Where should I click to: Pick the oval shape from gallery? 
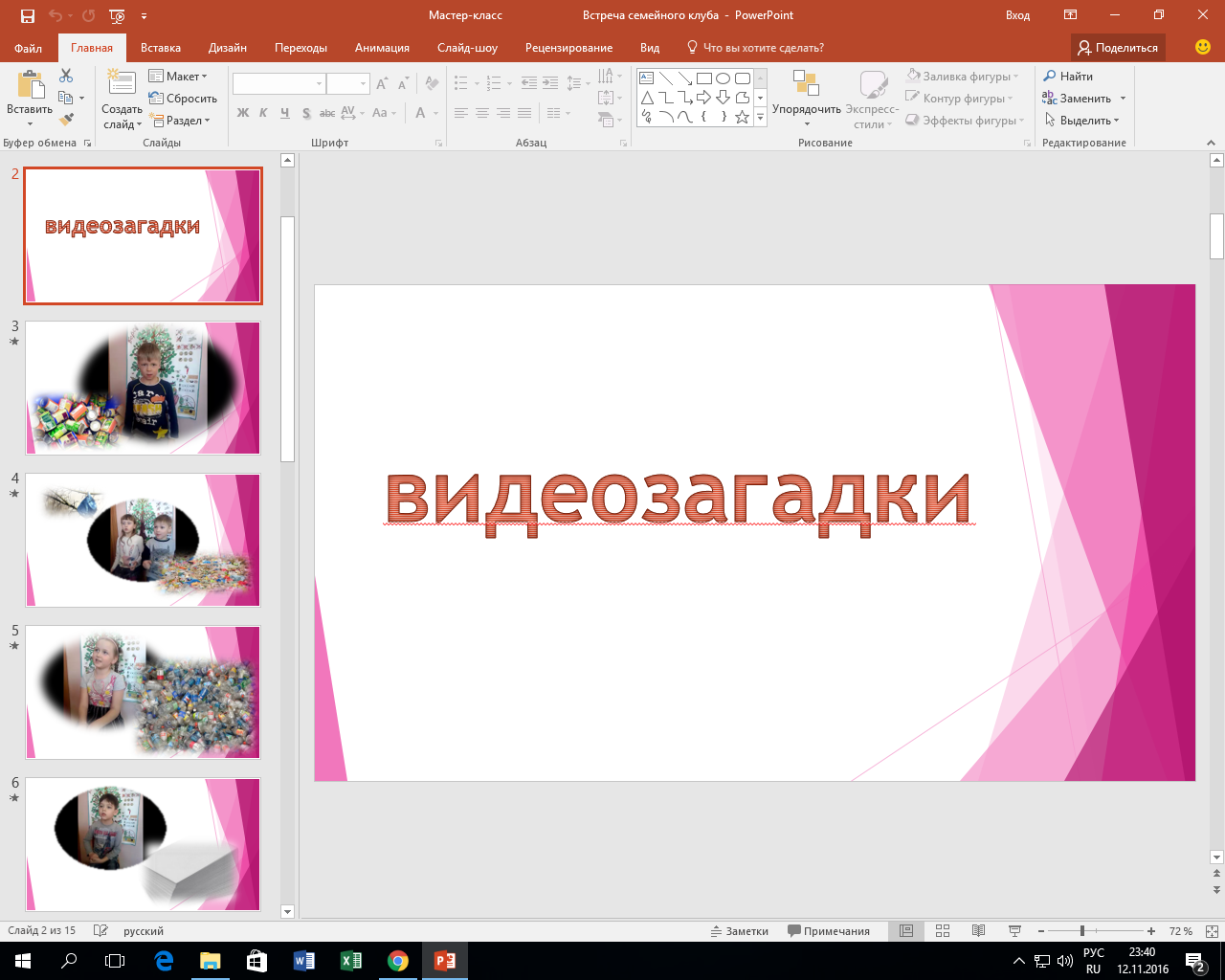click(723, 78)
